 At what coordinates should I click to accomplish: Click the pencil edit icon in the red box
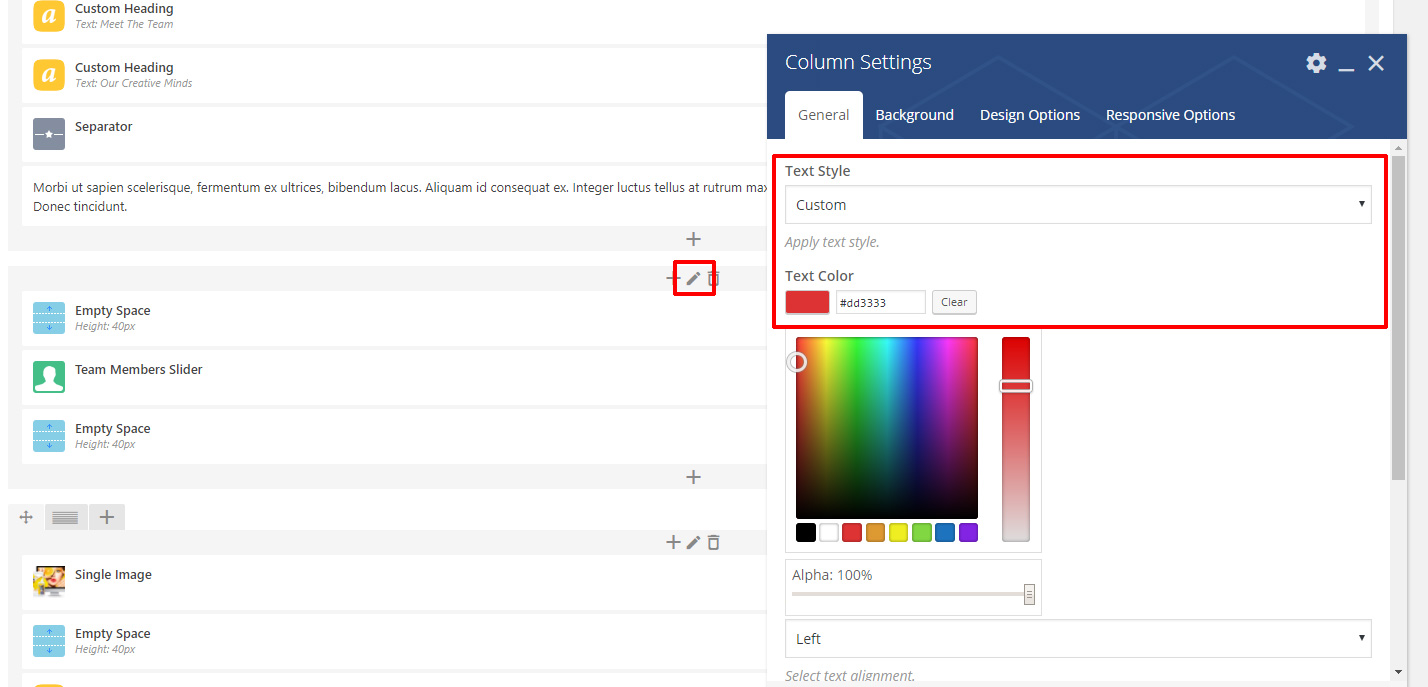[x=693, y=278]
